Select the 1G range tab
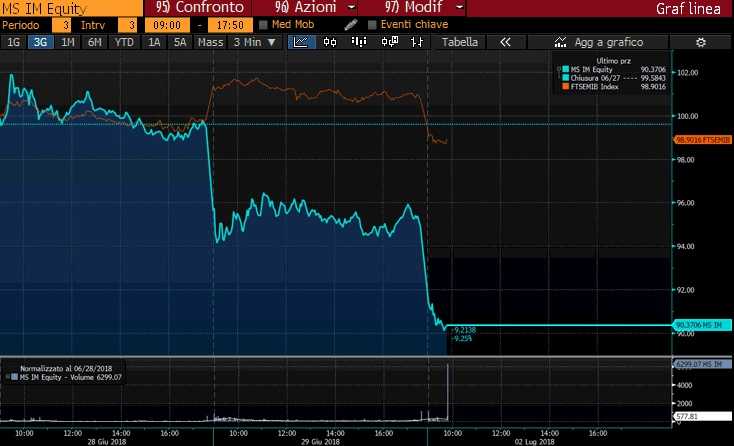This screenshot has width=734, height=446. [14, 42]
